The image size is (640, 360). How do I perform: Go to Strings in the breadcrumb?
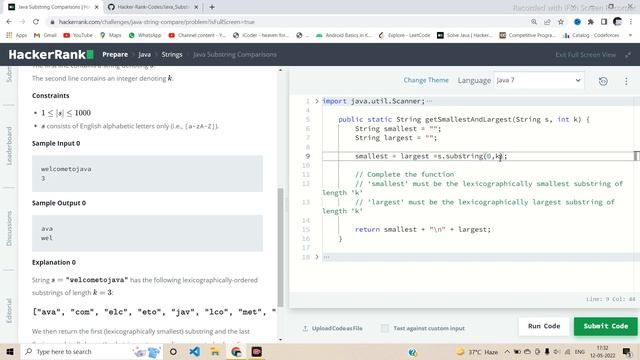click(172, 54)
